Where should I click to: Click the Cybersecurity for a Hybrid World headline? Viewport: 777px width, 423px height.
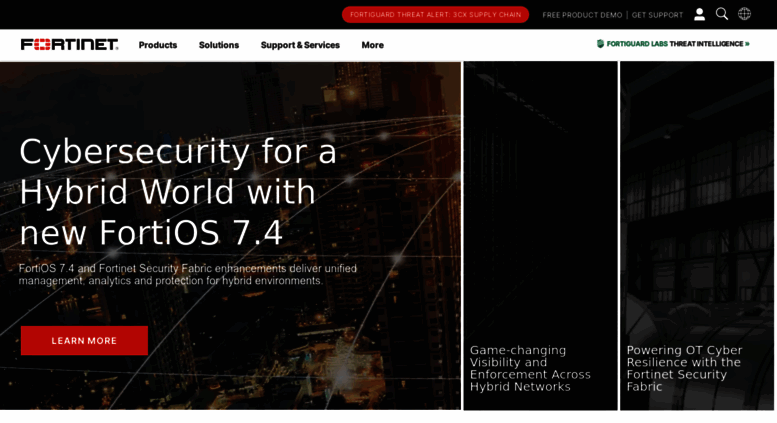pyautogui.click(x=178, y=191)
